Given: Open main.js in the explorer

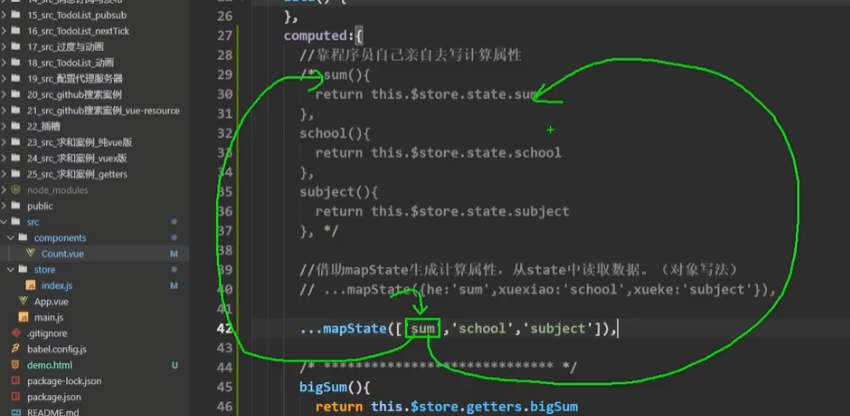Looking at the screenshot, I should pyautogui.click(x=49, y=317).
